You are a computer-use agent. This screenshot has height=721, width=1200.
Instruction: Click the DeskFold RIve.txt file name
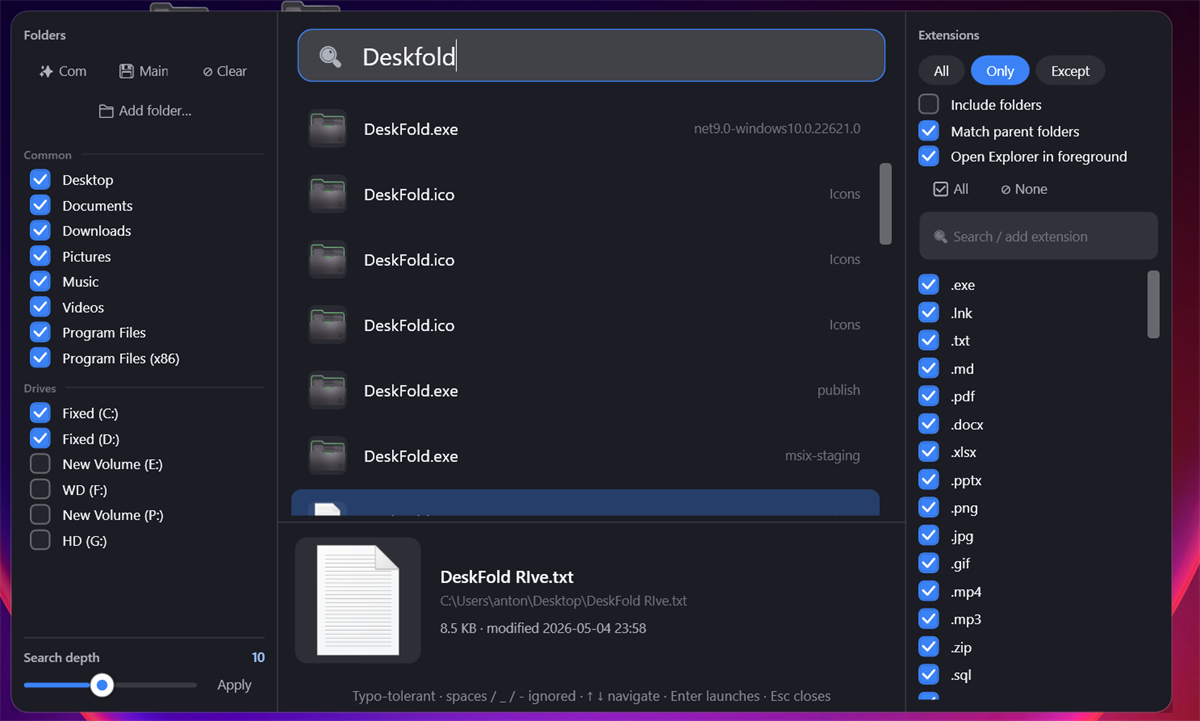point(507,577)
